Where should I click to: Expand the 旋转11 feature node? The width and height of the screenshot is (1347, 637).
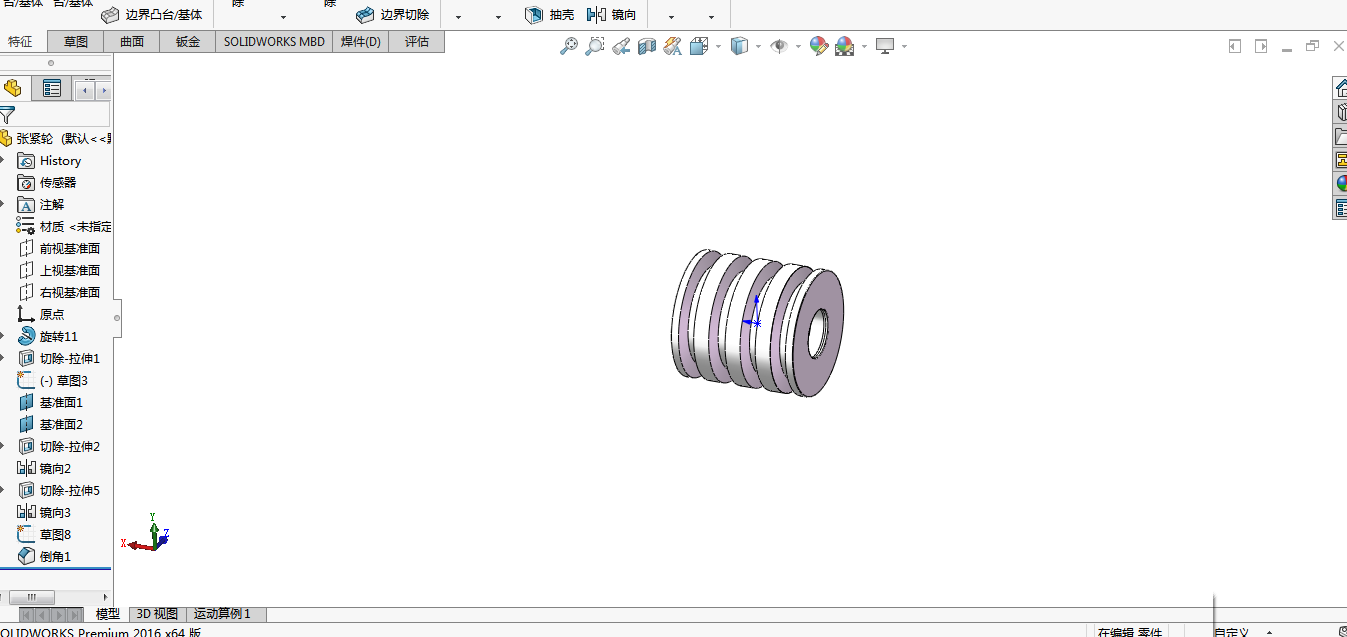click(x=3, y=337)
